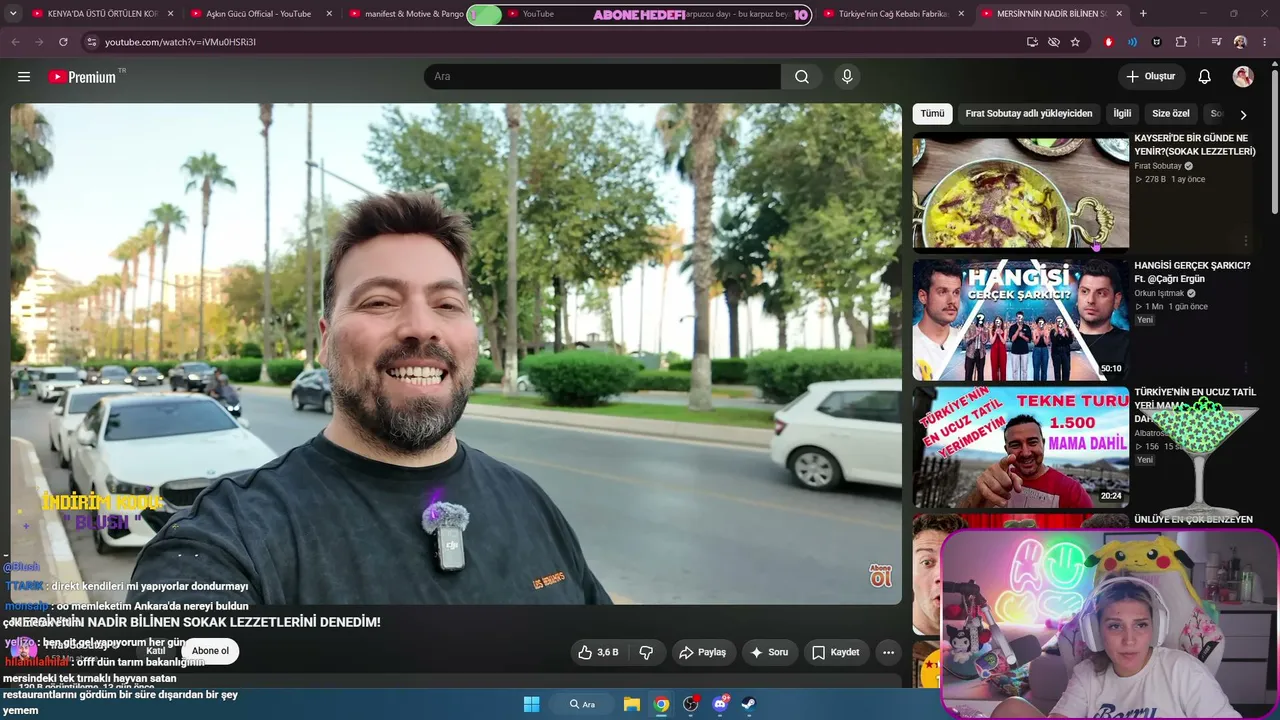Open options for the KAYSERİ'DE video

pos(1246,241)
